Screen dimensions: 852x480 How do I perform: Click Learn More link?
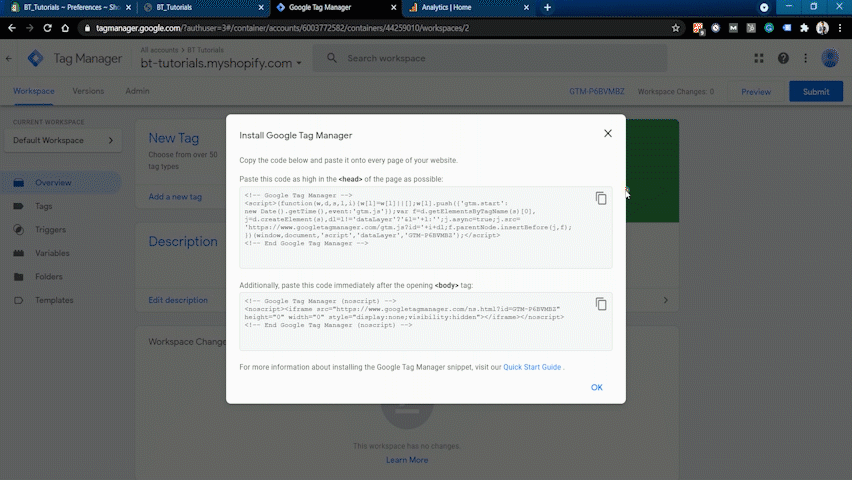pyautogui.click(x=407, y=460)
